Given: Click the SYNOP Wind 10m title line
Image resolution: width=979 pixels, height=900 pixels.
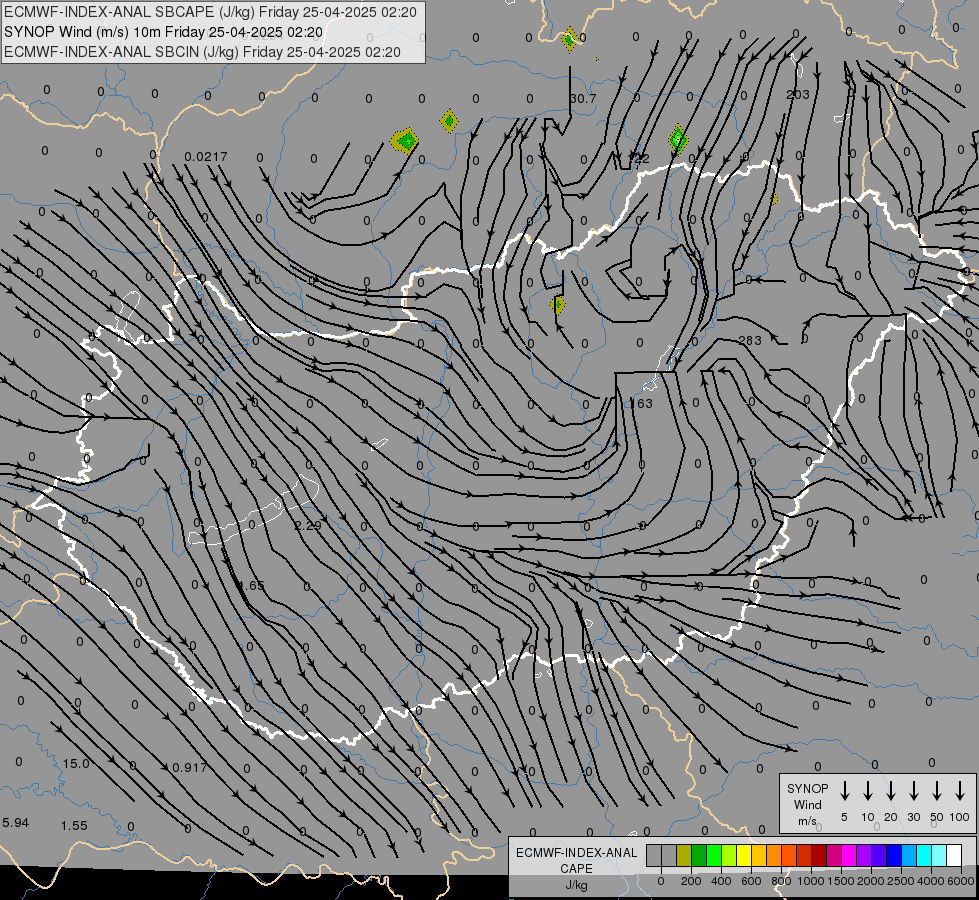Looking at the screenshot, I should tap(164, 32).
